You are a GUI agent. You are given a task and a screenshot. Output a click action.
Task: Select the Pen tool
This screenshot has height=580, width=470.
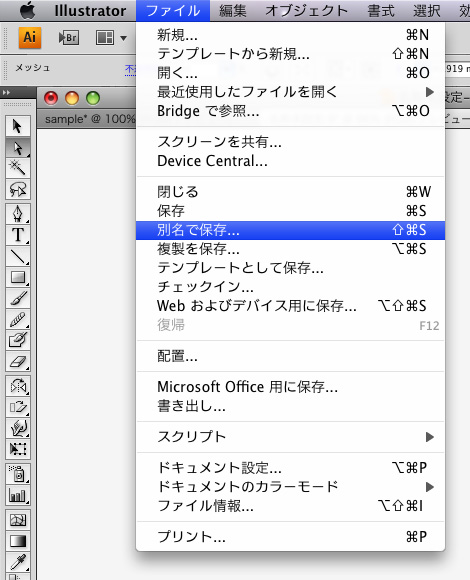18,213
